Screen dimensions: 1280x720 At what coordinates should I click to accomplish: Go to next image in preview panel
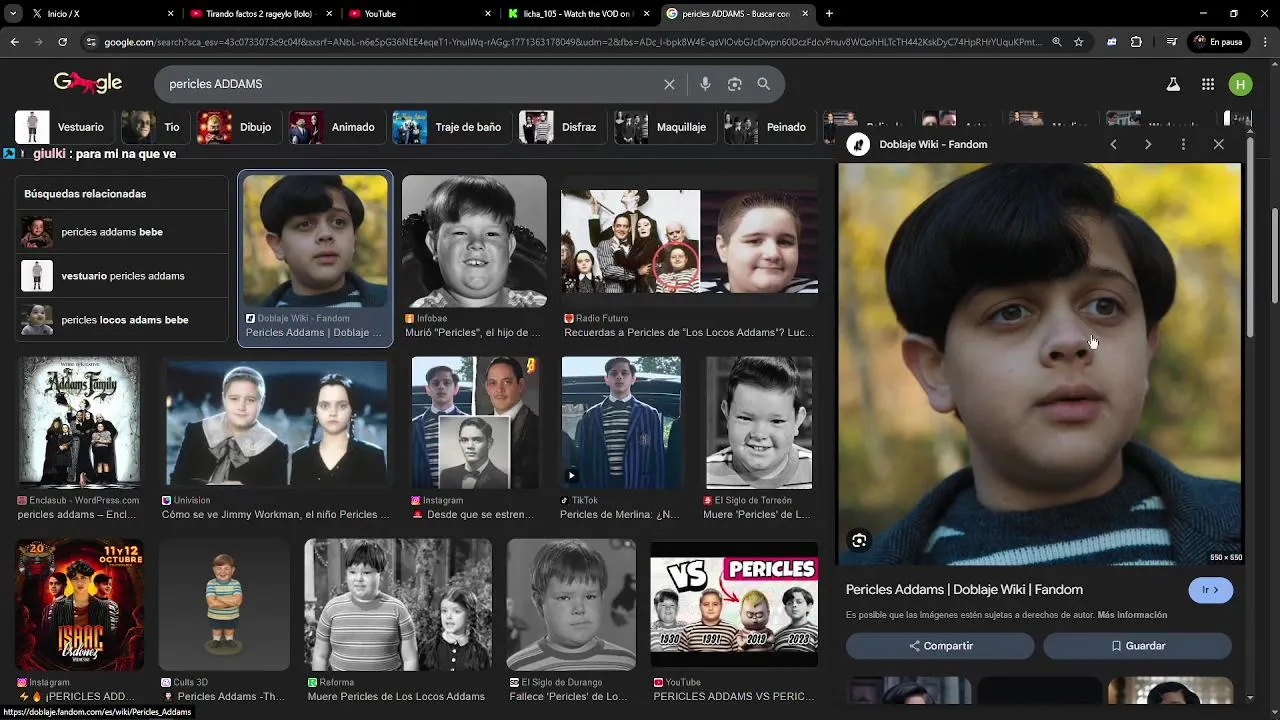(x=1148, y=144)
